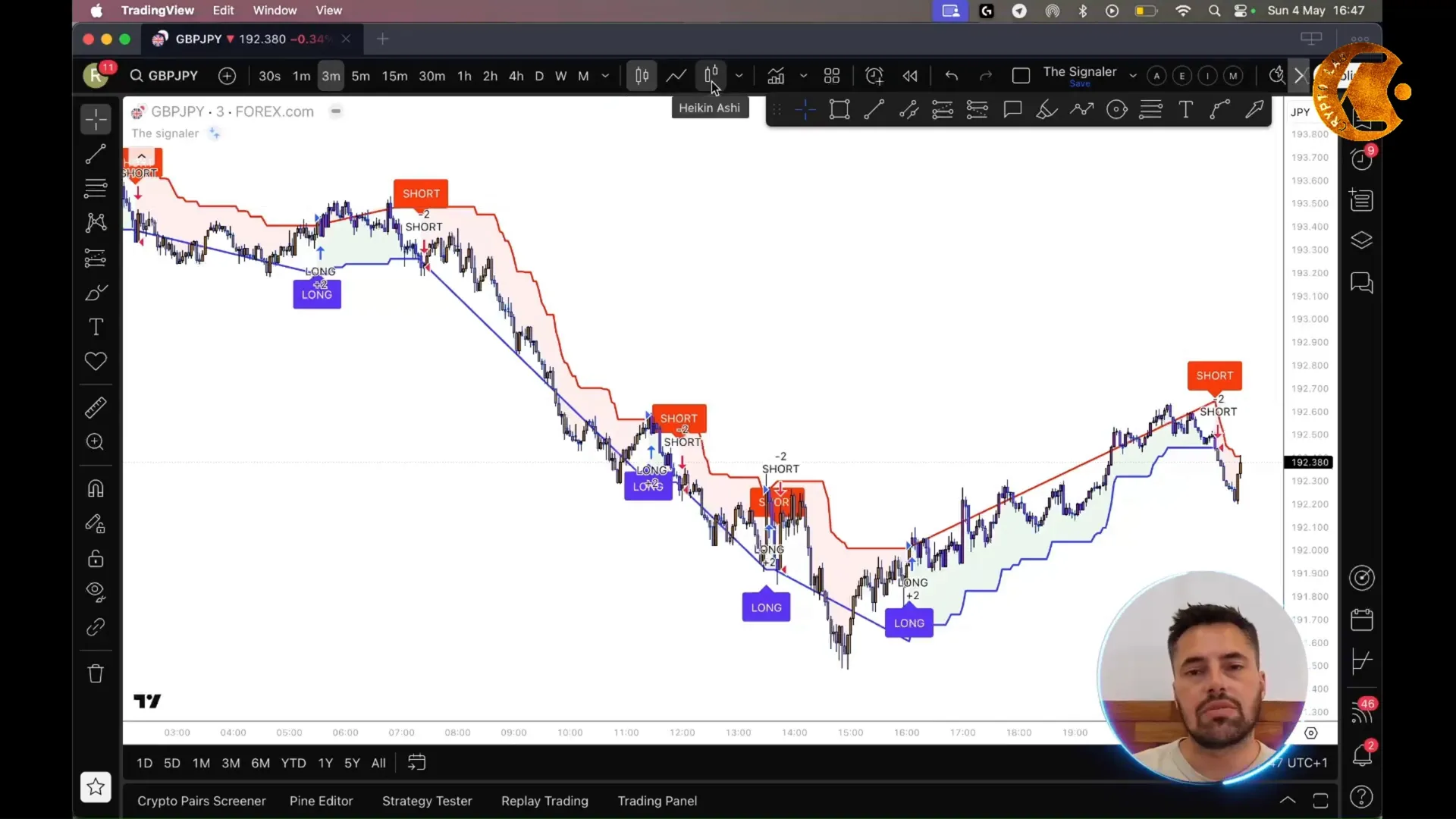The image size is (1456, 819).
Task: Click the link drawings icon in sidebar
Action: 96,627
